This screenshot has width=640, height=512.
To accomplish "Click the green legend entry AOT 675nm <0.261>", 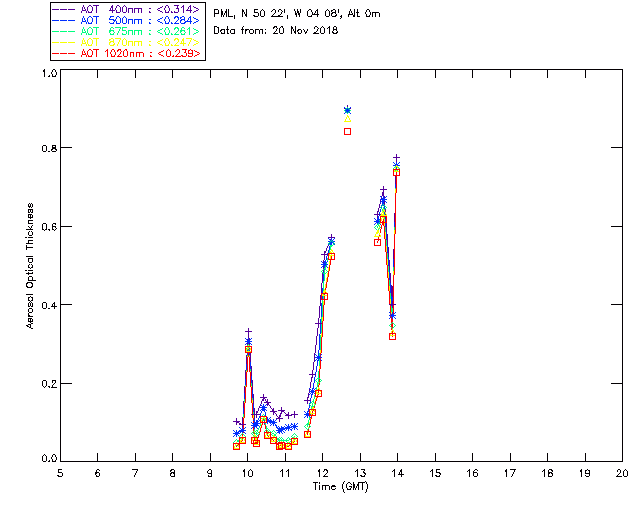I will [126, 31].
